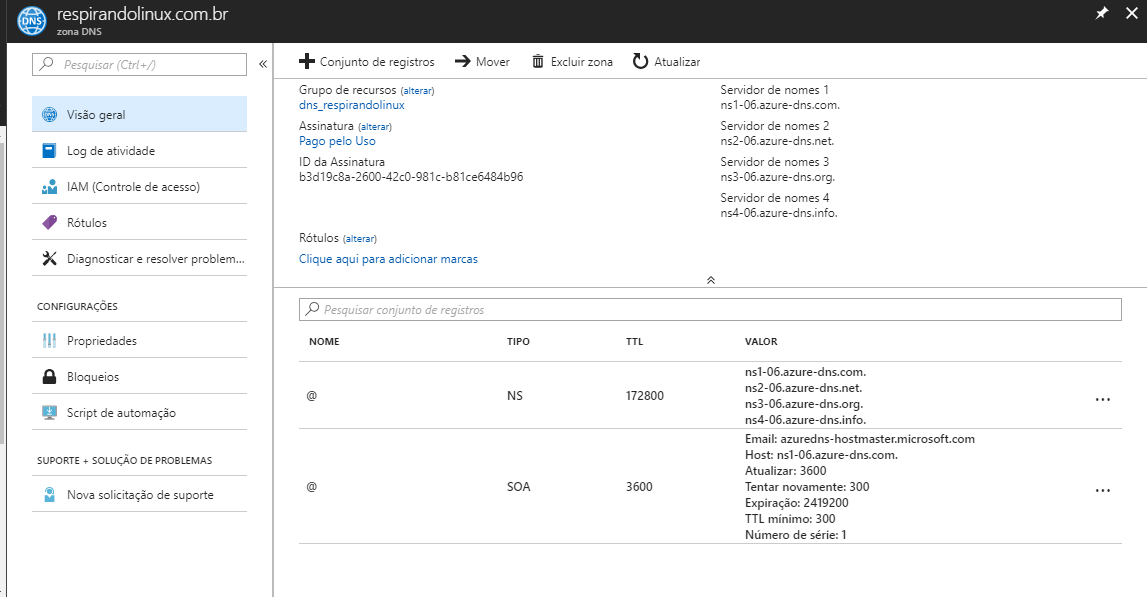Focus the Pesquisar conjunto de registros search field
This screenshot has width=1147, height=597.
(x=710, y=310)
